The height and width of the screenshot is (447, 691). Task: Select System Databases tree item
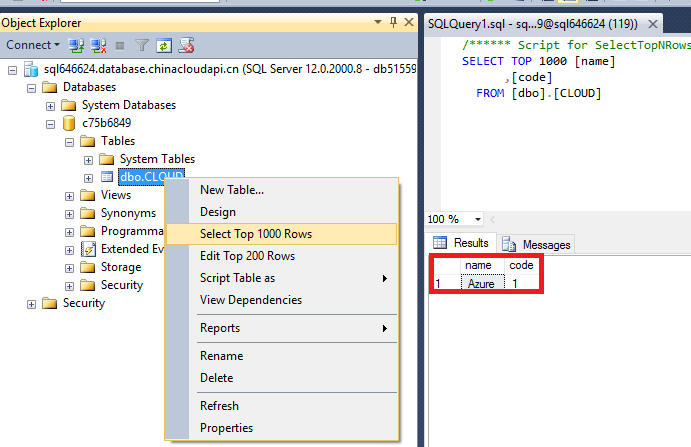[129, 105]
